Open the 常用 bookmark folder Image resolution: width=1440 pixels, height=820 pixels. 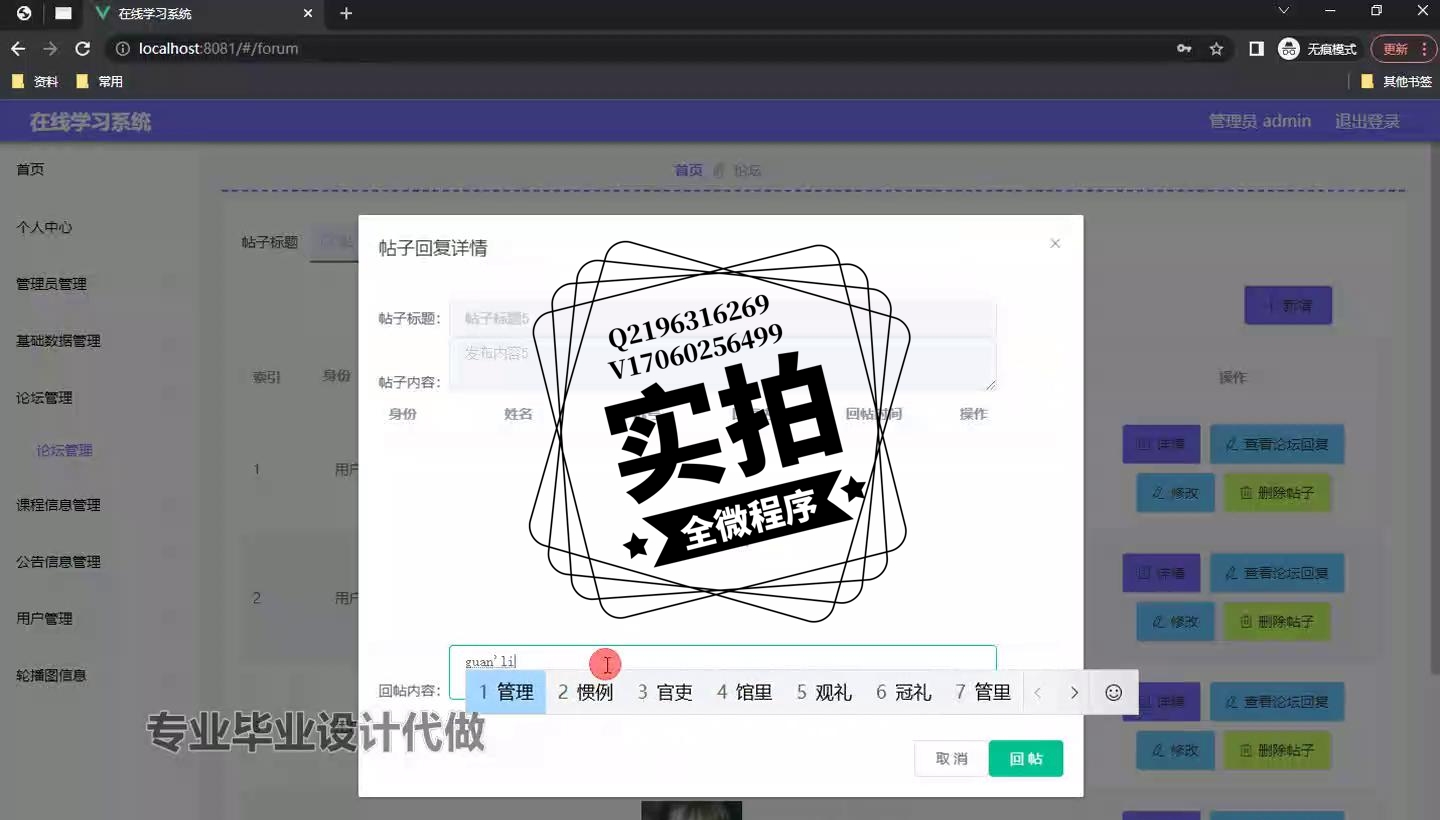[100, 82]
